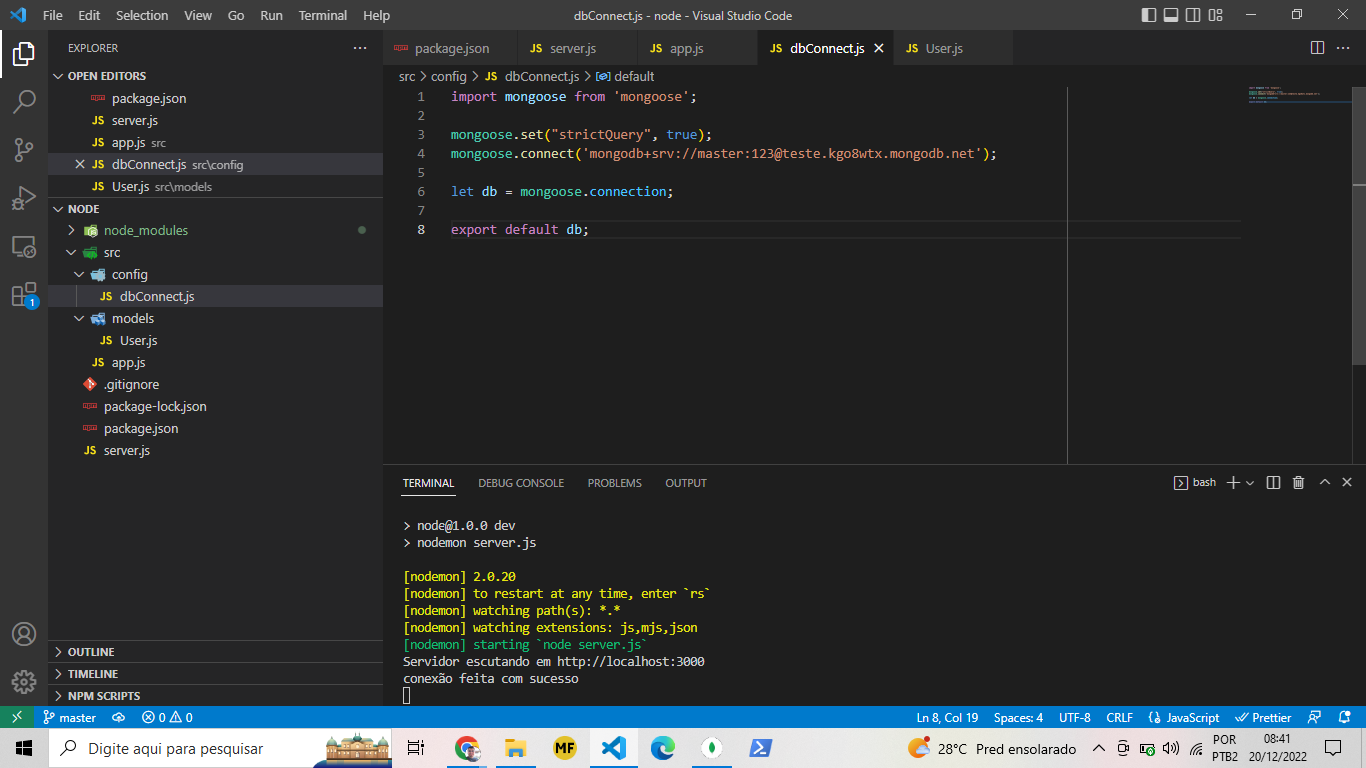The image size is (1366, 768).
Task: Open the File menu
Action: point(52,15)
